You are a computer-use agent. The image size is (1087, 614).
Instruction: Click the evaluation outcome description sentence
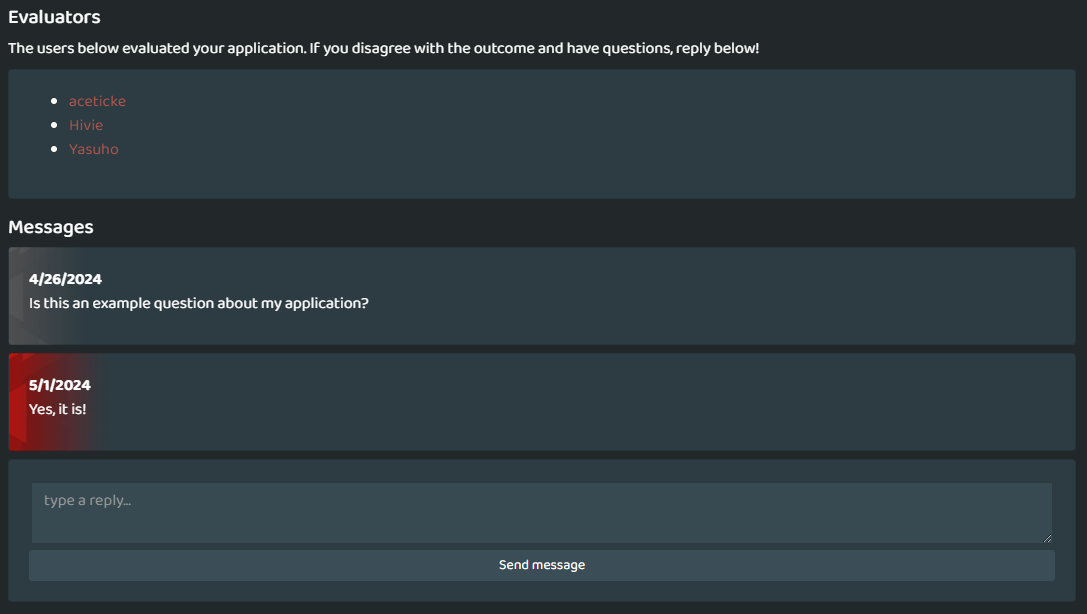pos(383,49)
